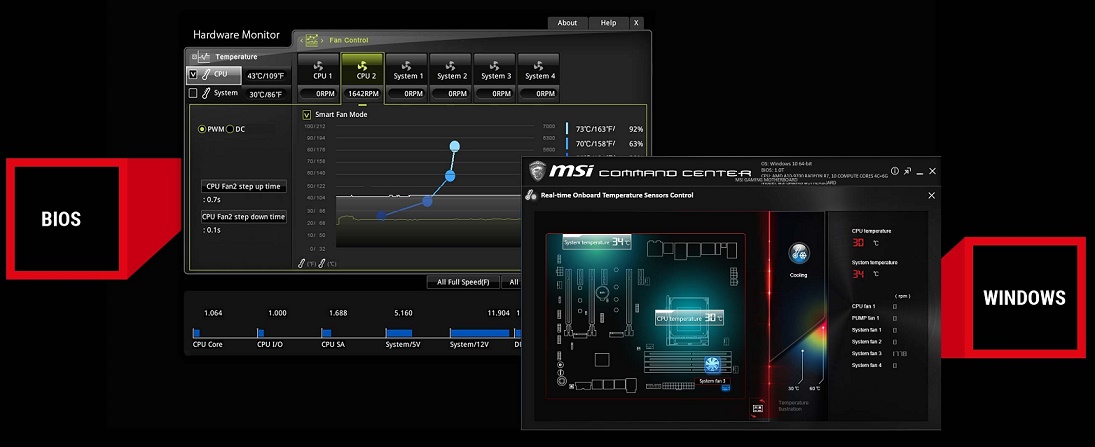
Task: Click the fan curve point at 40/104
Action: pos(427,201)
